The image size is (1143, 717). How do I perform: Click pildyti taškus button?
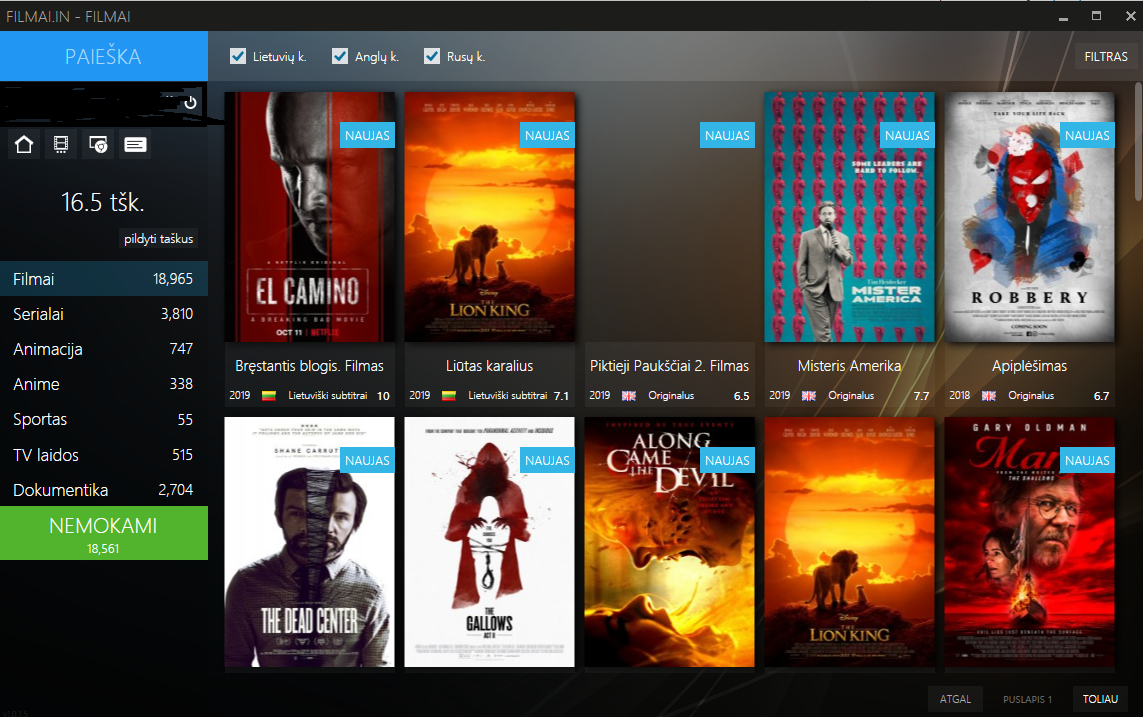(158, 238)
